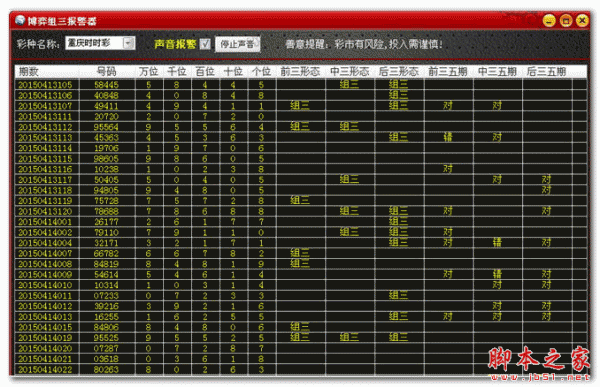600x387 pixels.
Task: Minimize the 博弈组三报警器 window
Action: point(549,20)
